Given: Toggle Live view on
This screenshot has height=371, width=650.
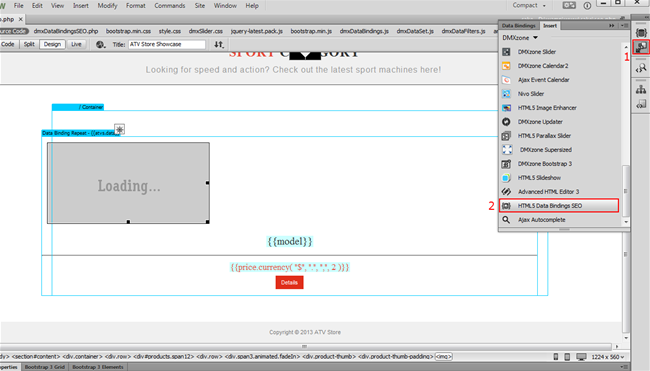Looking at the screenshot, I should tap(76, 44).
